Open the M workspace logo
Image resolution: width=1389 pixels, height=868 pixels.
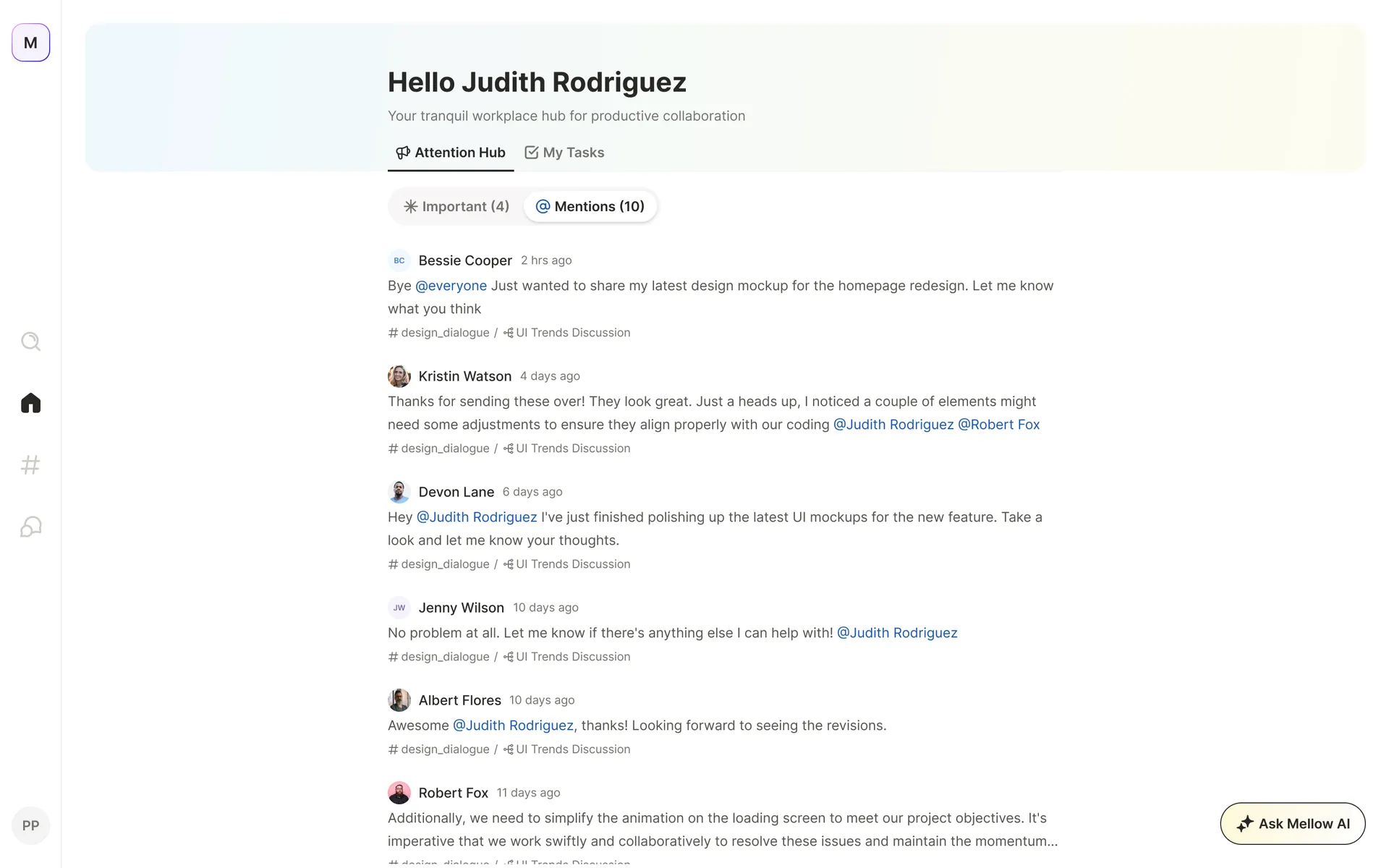(x=30, y=43)
